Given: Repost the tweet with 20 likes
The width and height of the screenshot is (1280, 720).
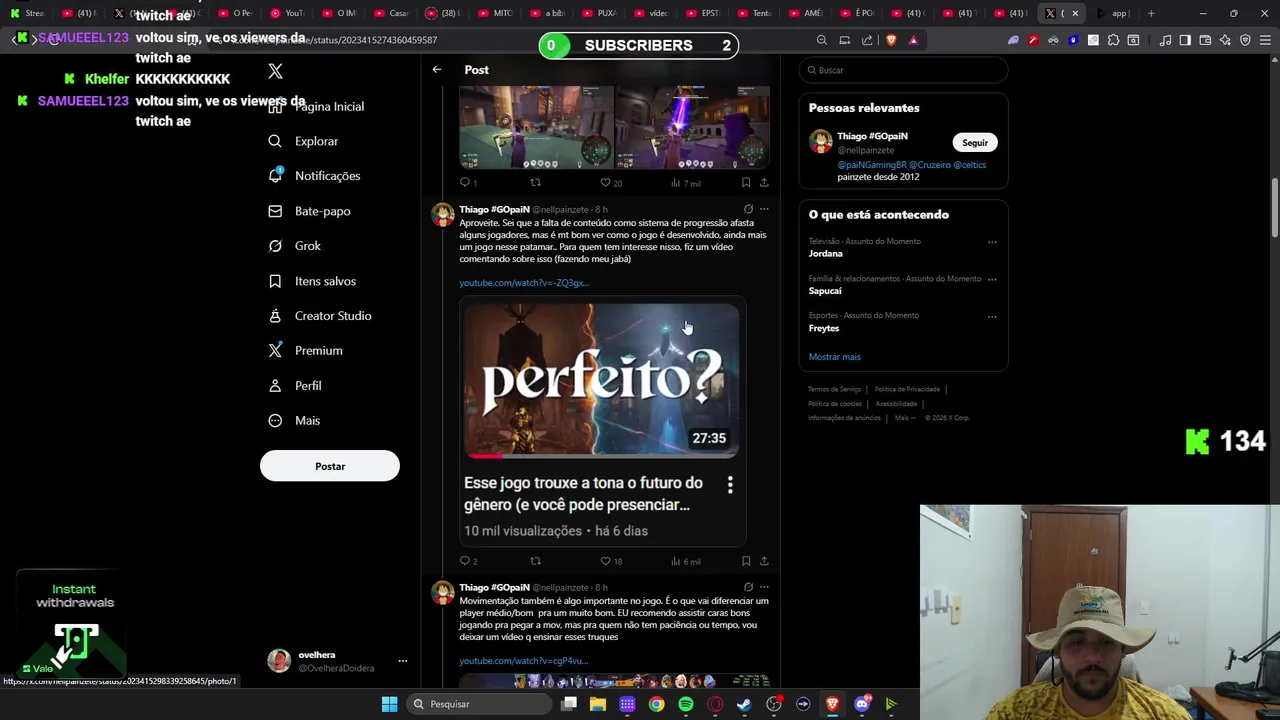Looking at the screenshot, I should pyautogui.click(x=535, y=182).
